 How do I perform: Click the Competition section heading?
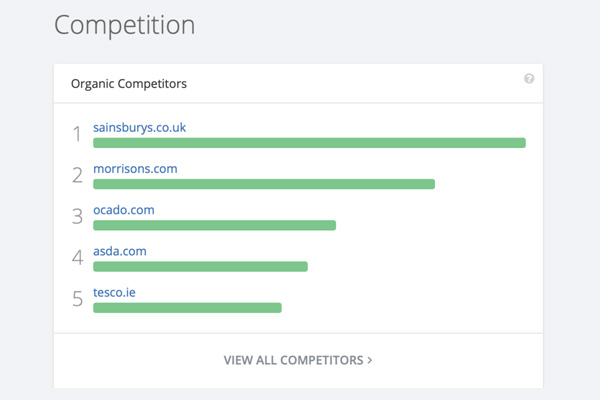(x=125, y=24)
